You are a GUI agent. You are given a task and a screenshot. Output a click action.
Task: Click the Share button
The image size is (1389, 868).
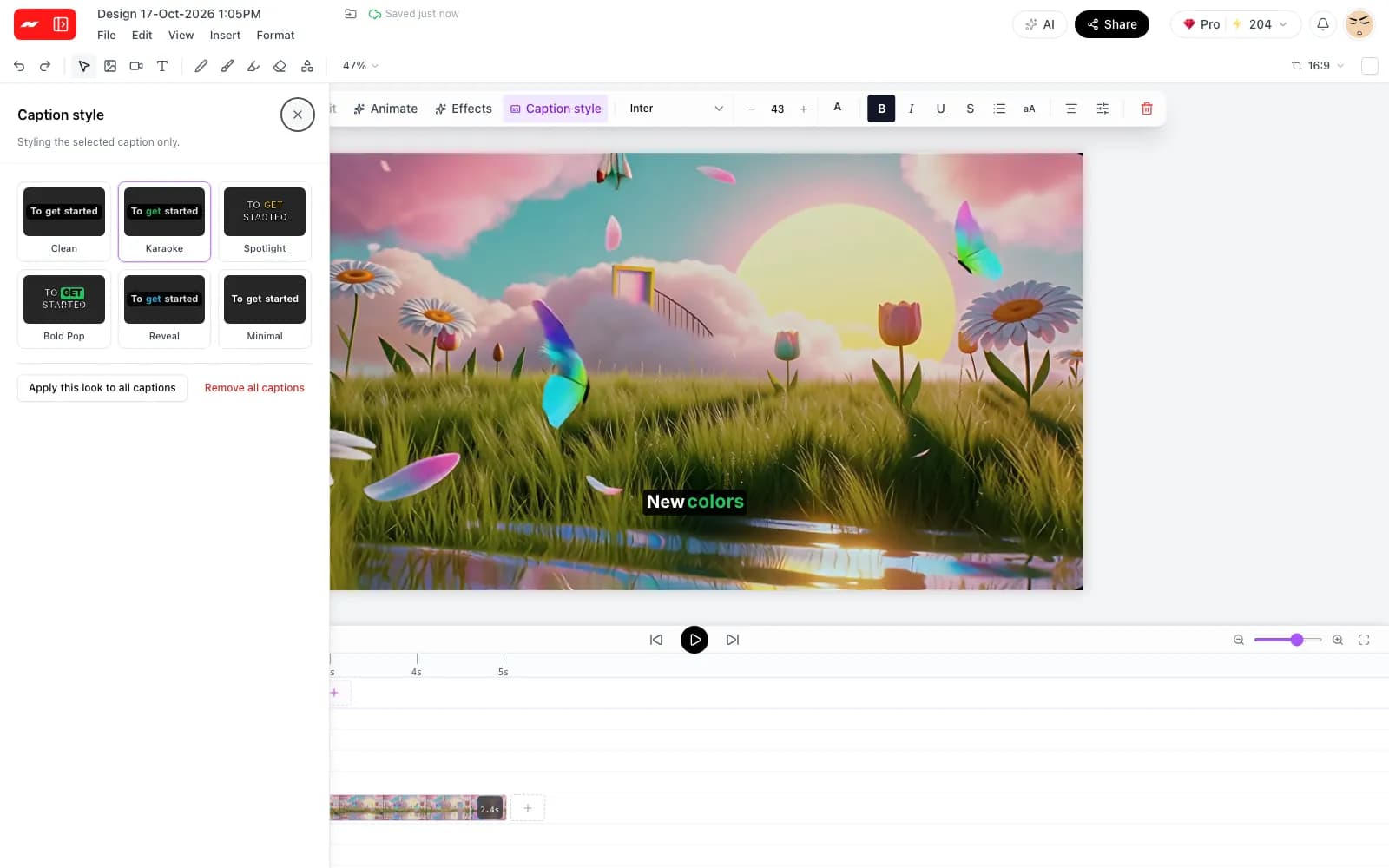click(1112, 24)
